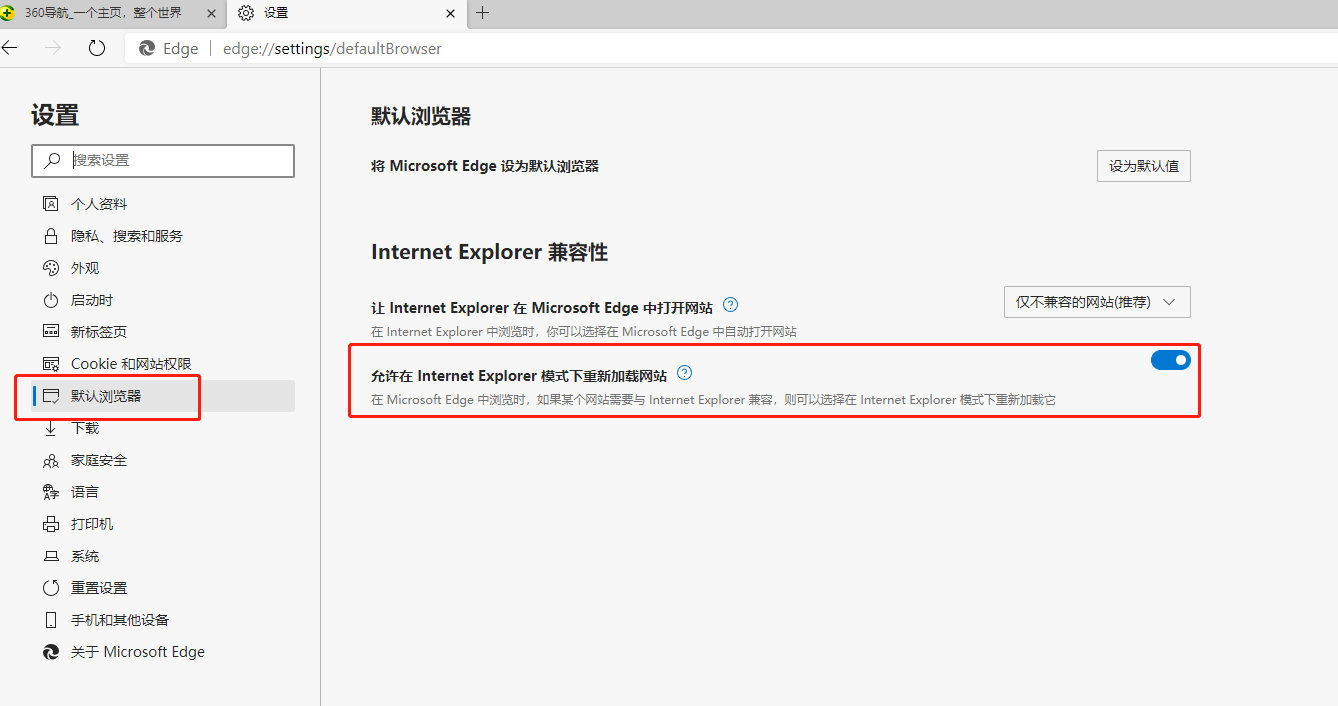1338x706 pixels.
Task: Click the search settings (搜索设置) input field
Action: click(x=180, y=160)
